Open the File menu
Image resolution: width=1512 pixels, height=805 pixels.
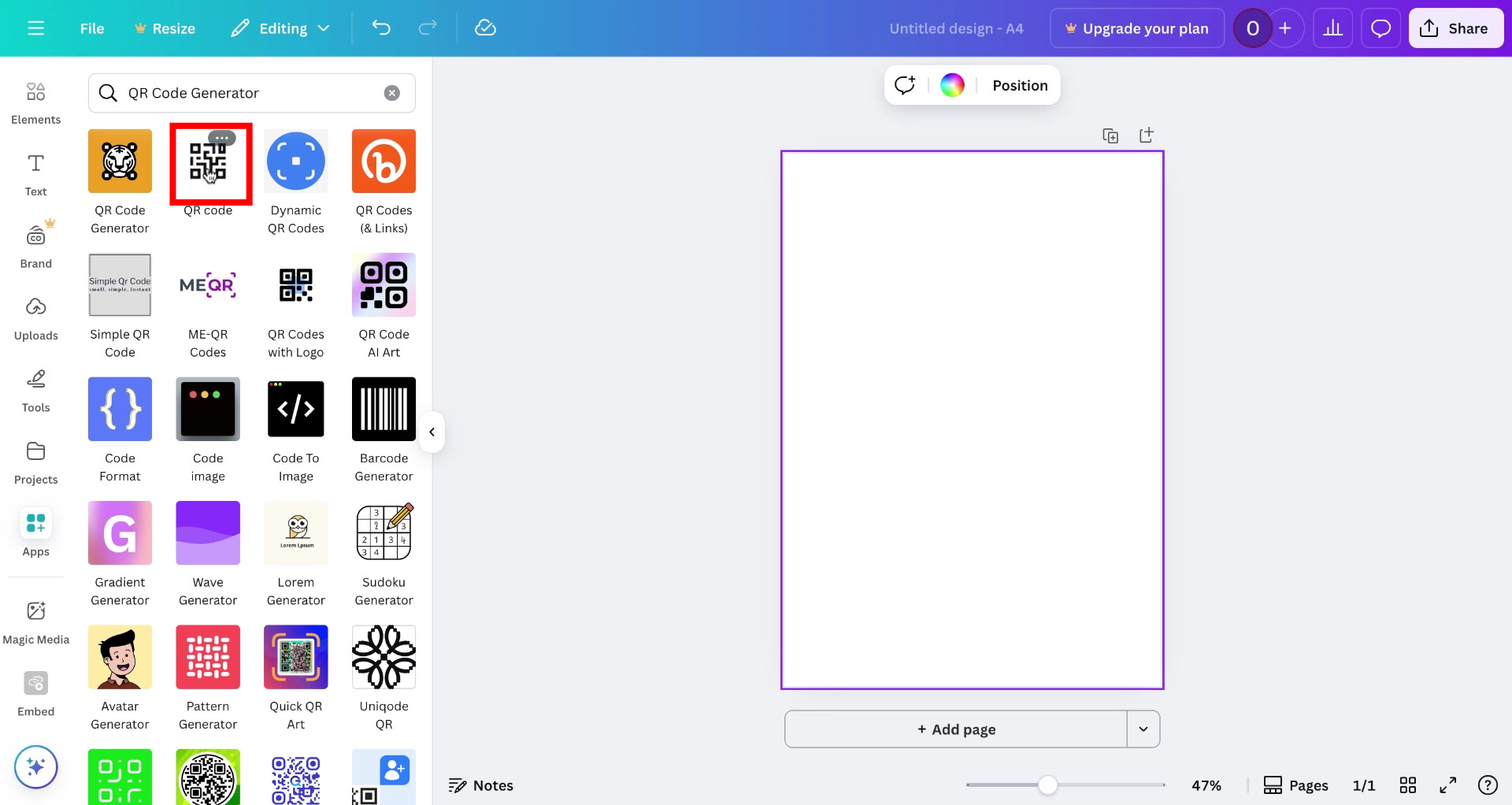tap(91, 28)
